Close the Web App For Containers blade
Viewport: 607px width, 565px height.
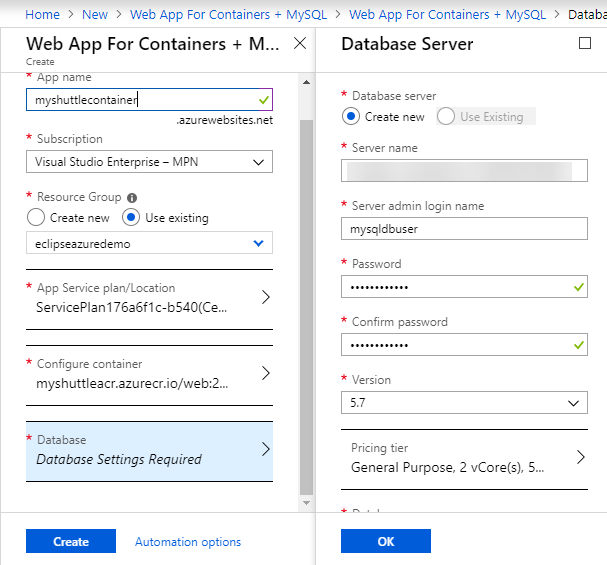[300, 43]
